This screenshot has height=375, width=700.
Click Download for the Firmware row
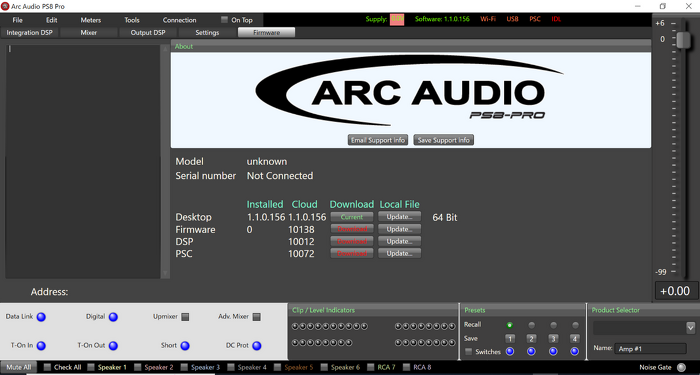352,229
